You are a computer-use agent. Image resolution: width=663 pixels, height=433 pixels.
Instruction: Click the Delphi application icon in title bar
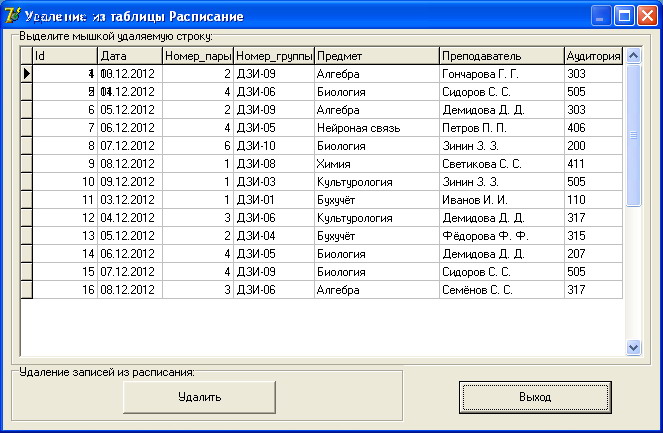click(x=12, y=16)
